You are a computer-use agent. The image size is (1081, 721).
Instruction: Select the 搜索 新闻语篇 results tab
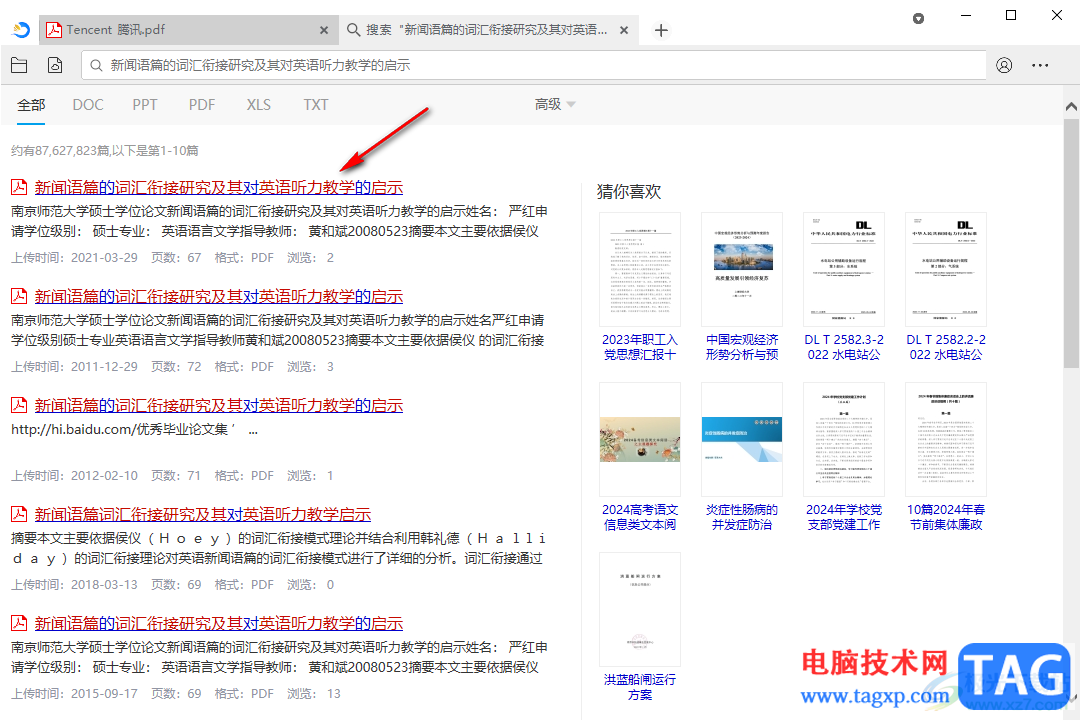[x=488, y=30]
